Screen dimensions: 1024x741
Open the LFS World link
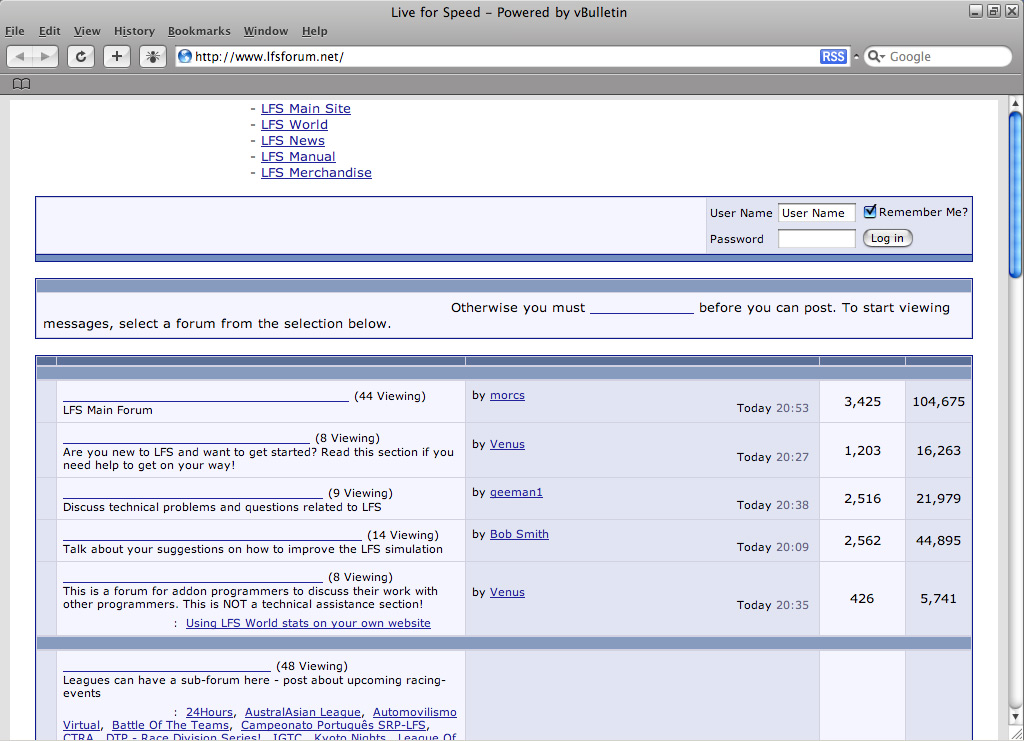click(x=295, y=125)
